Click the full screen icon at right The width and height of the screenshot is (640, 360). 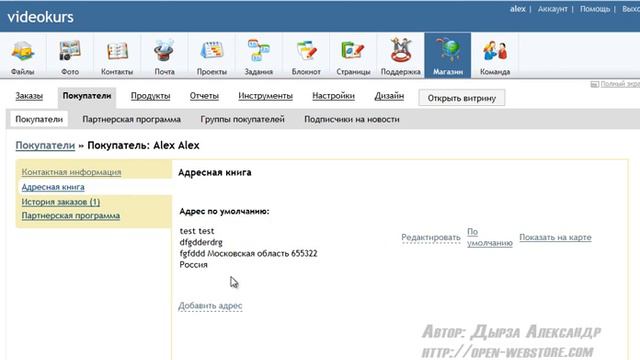click(594, 84)
